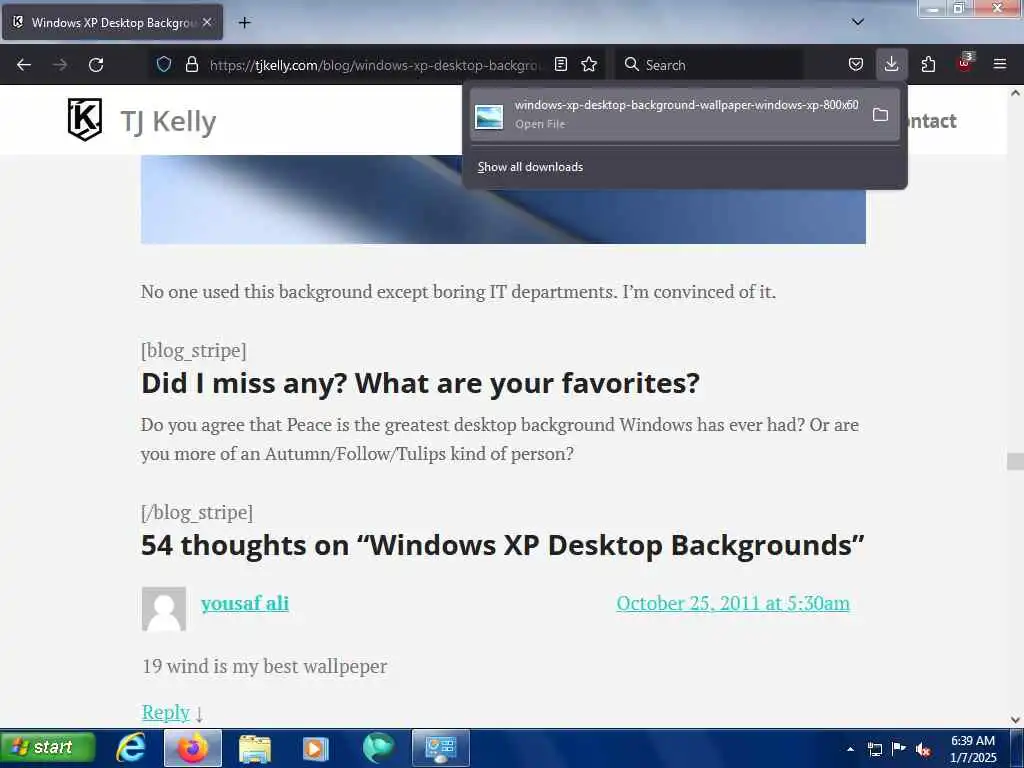The image size is (1024, 768).
Task: Open the tracking protection shield icon
Action: coord(164,64)
